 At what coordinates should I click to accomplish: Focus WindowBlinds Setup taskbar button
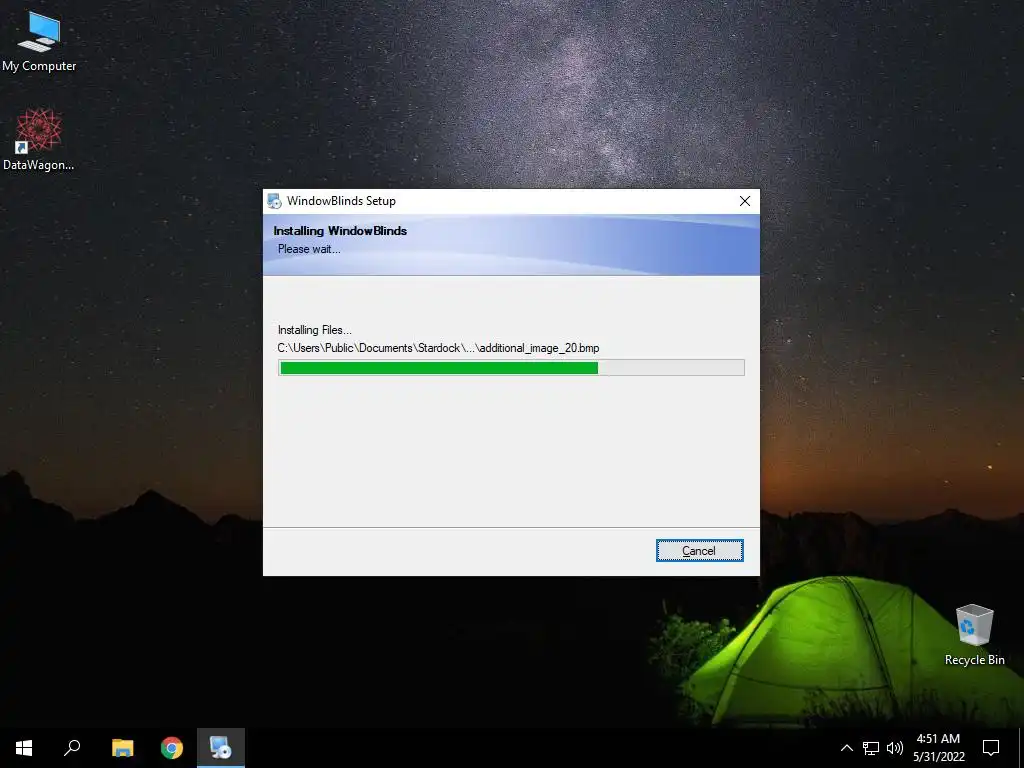coord(221,748)
